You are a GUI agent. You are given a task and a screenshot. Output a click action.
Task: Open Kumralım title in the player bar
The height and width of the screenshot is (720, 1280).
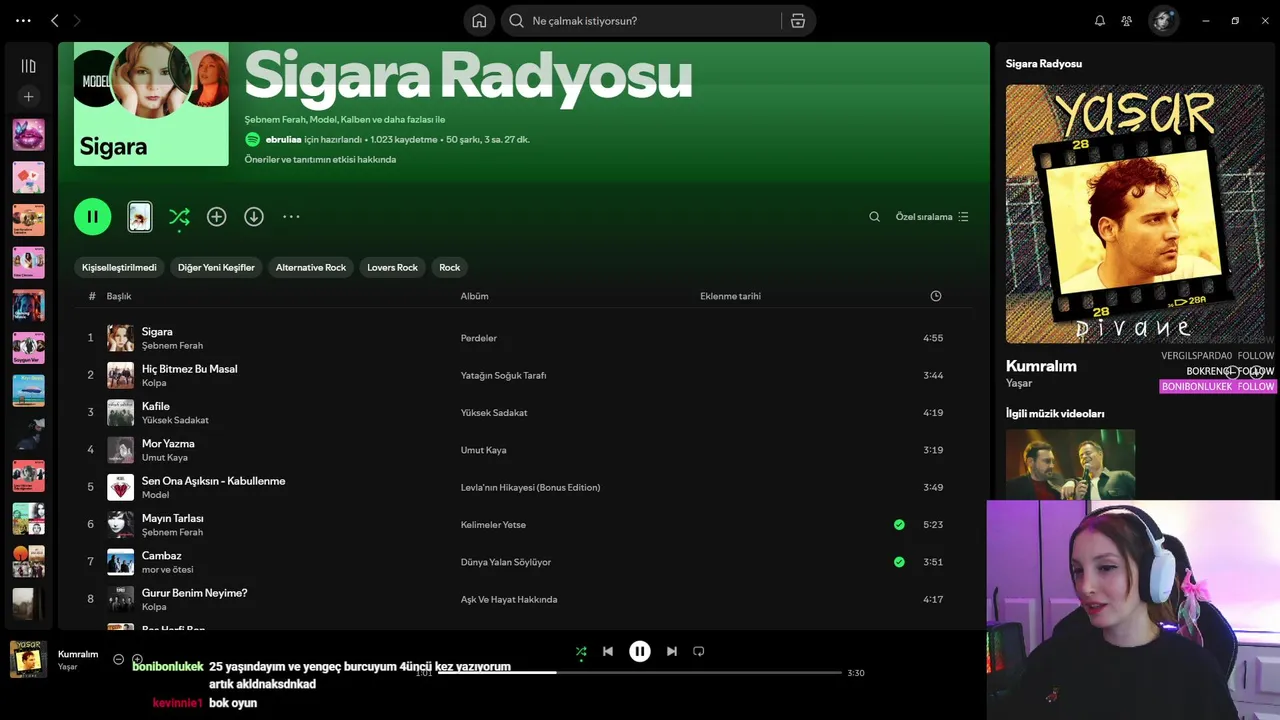pos(78,654)
